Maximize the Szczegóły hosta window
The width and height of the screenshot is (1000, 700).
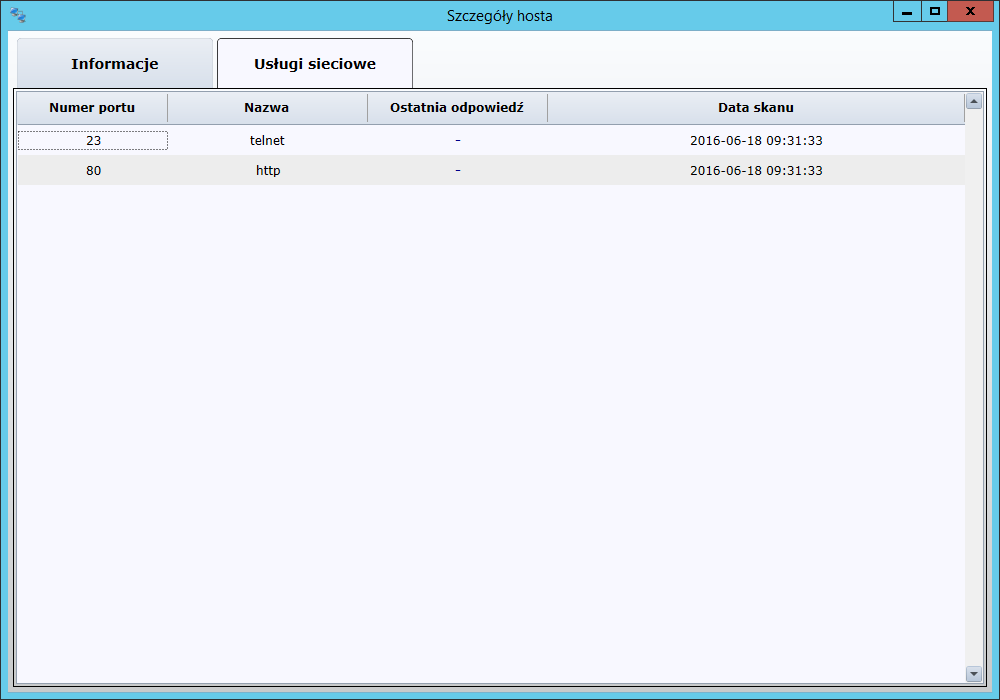[935, 12]
